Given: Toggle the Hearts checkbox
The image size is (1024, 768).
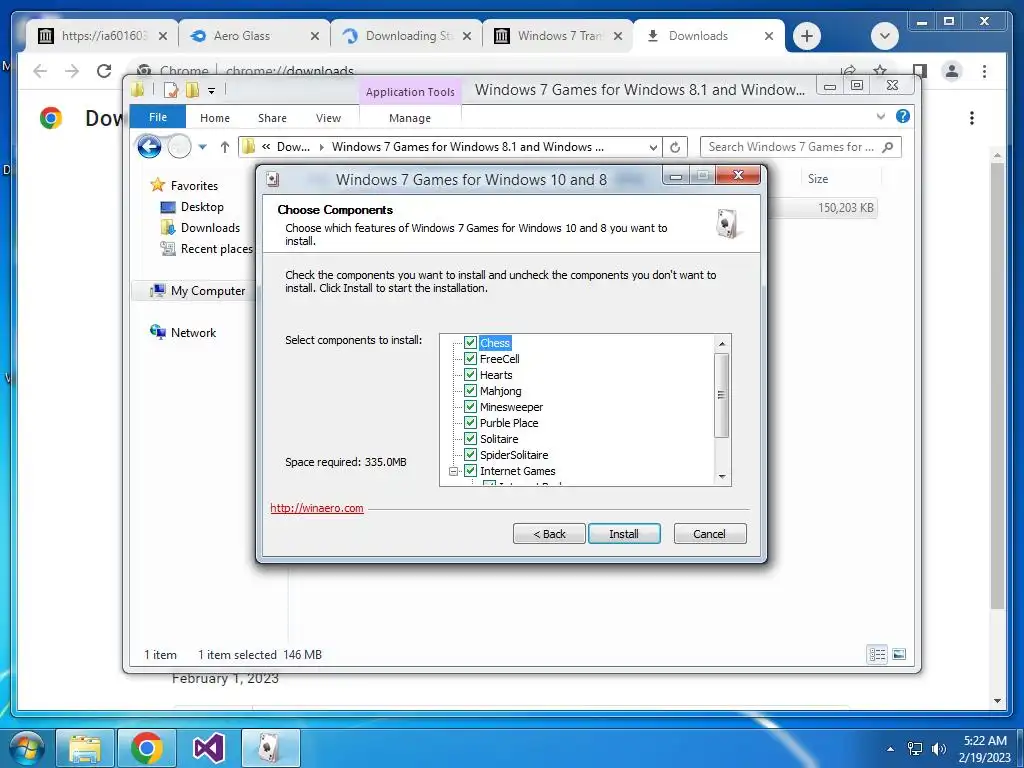Looking at the screenshot, I should (x=470, y=375).
